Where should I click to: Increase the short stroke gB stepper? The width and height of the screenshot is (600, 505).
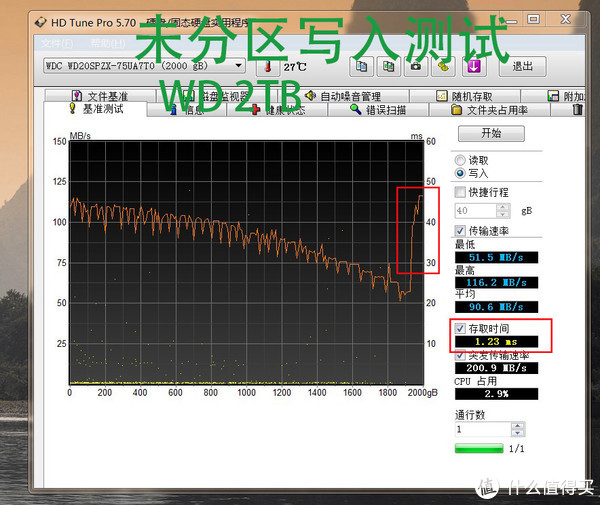503,207
